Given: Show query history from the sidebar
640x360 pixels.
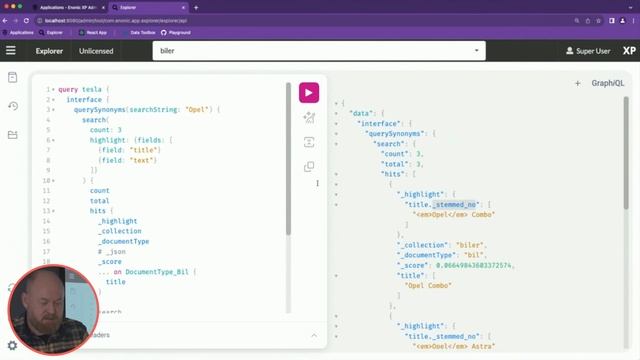Looking at the screenshot, I should [13, 106].
